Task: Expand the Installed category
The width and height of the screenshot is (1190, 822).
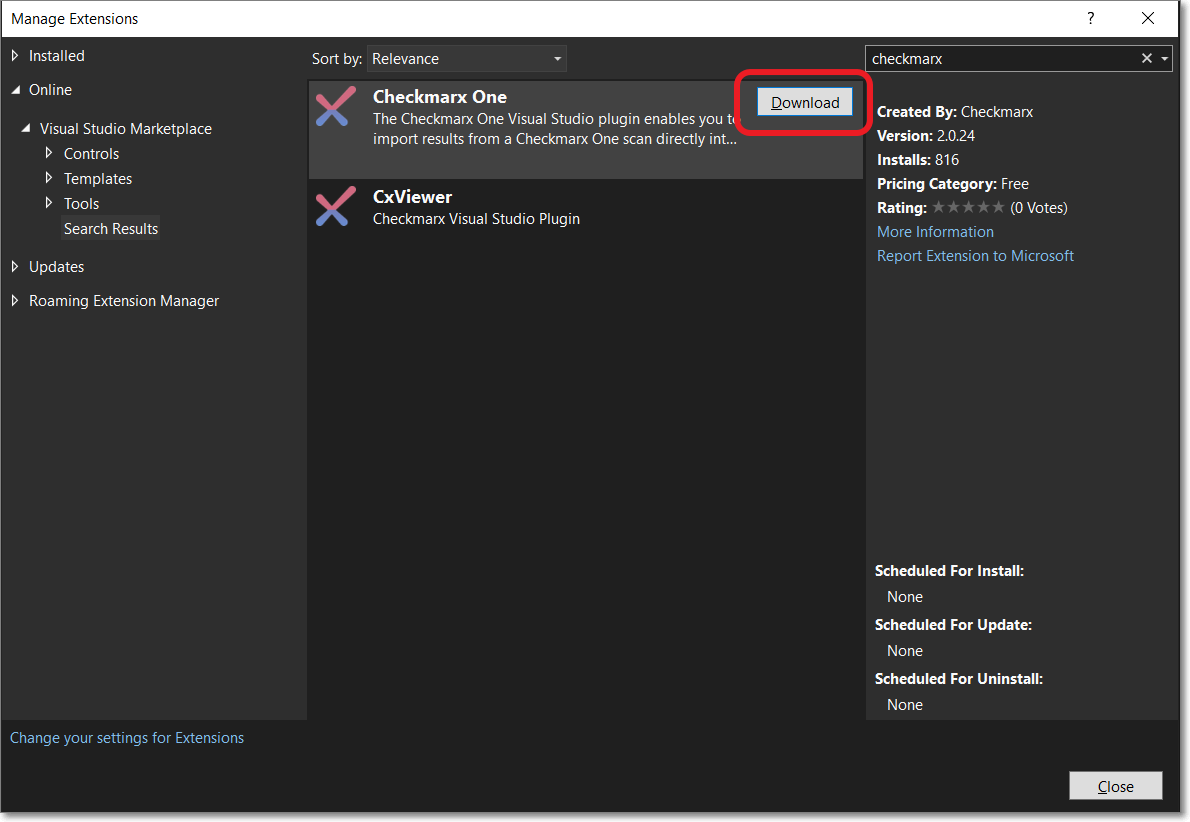Action: point(15,55)
